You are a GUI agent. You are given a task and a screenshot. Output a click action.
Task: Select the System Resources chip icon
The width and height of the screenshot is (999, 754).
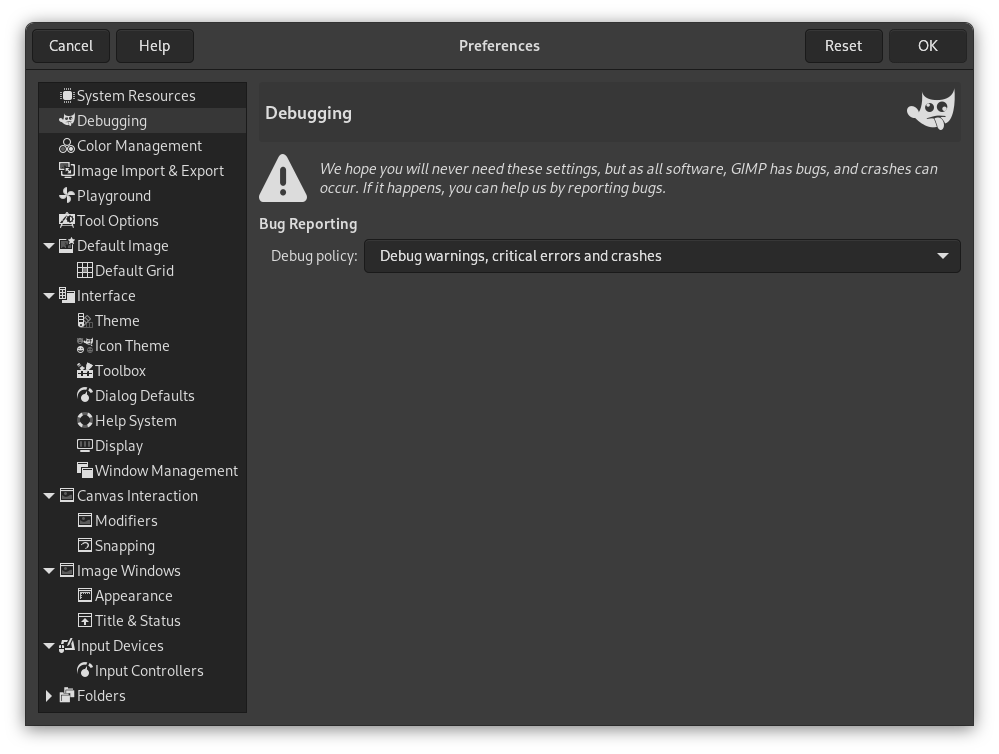[66, 95]
